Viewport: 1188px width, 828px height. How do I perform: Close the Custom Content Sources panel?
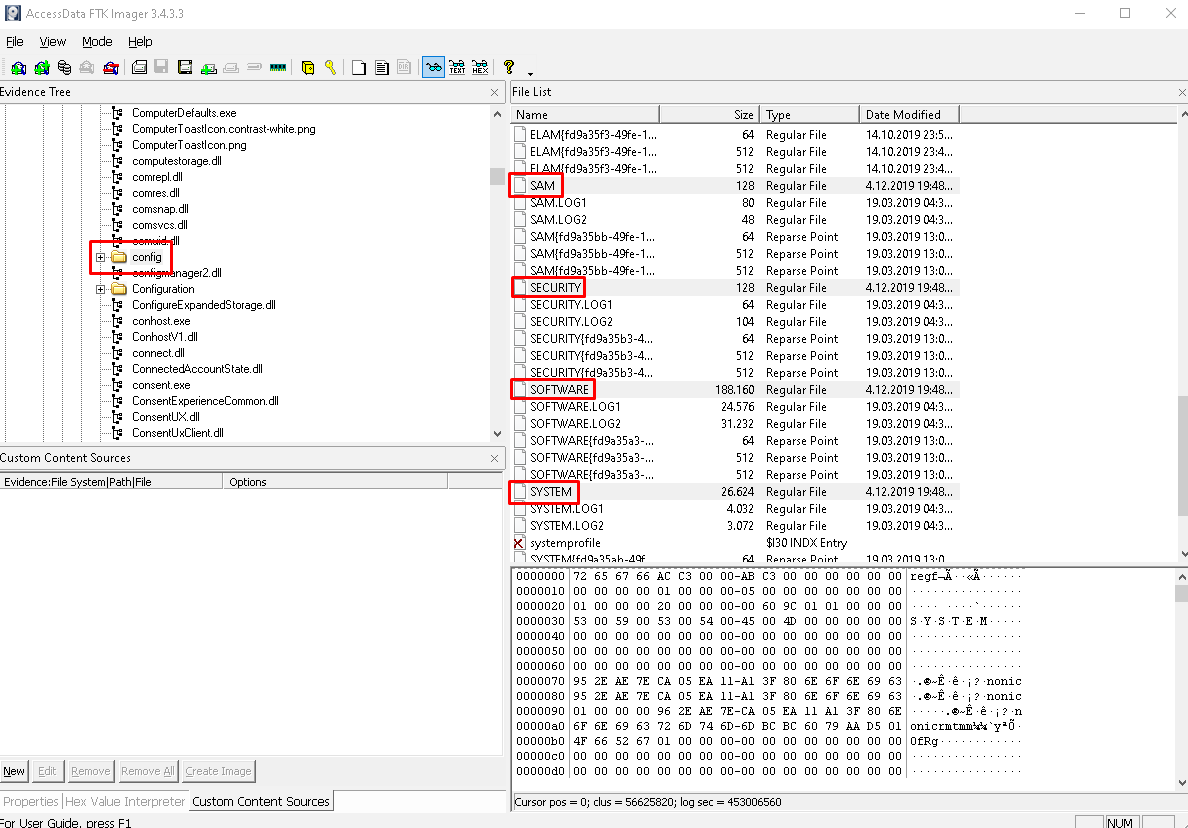click(495, 458)
